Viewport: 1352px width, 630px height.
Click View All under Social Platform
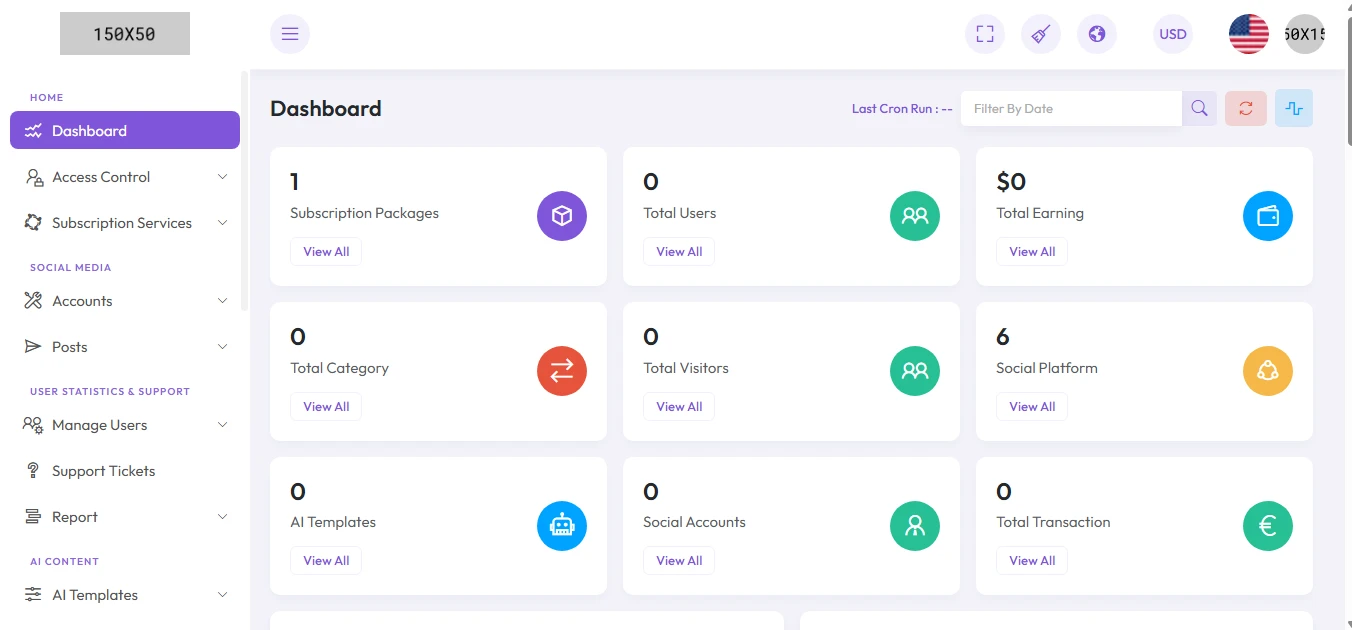(x=1032, y=407)
